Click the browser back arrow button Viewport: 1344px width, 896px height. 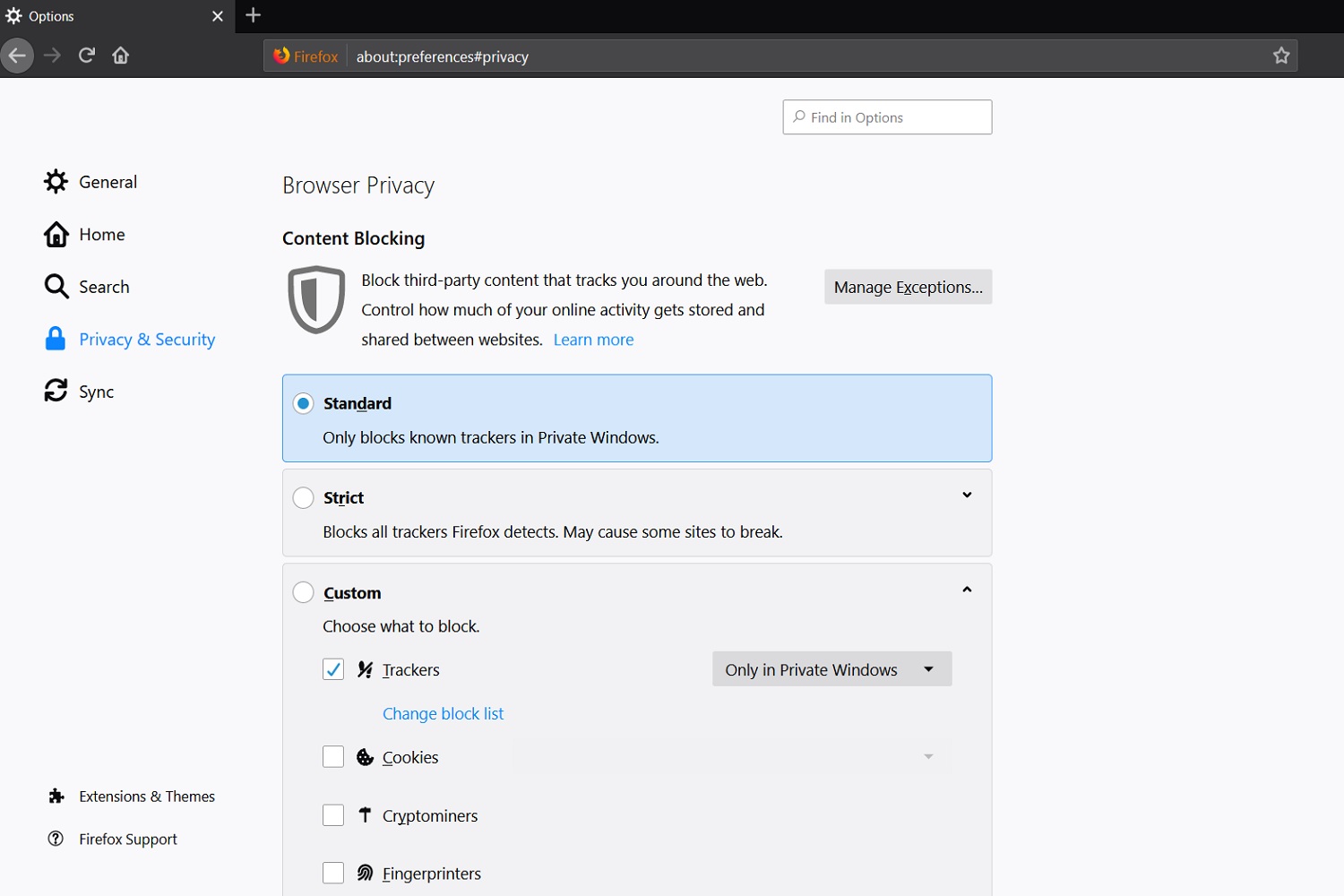tap(17, 56)
